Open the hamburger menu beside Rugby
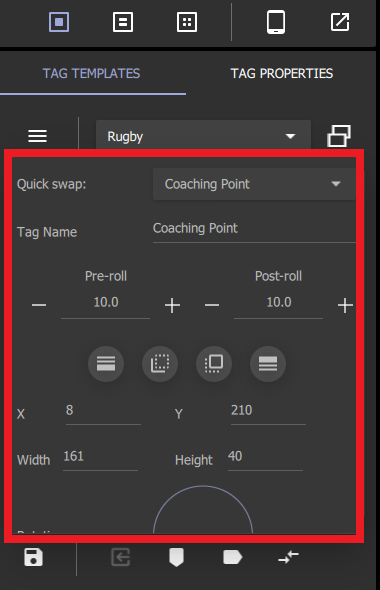The width and height of the screenshot is (380, 590). pyautogui.click(x=38, y=136)
